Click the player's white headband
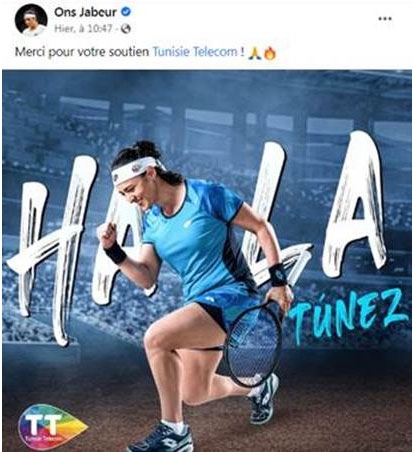This screenshot has height=452, width=413. click(135, 170)
